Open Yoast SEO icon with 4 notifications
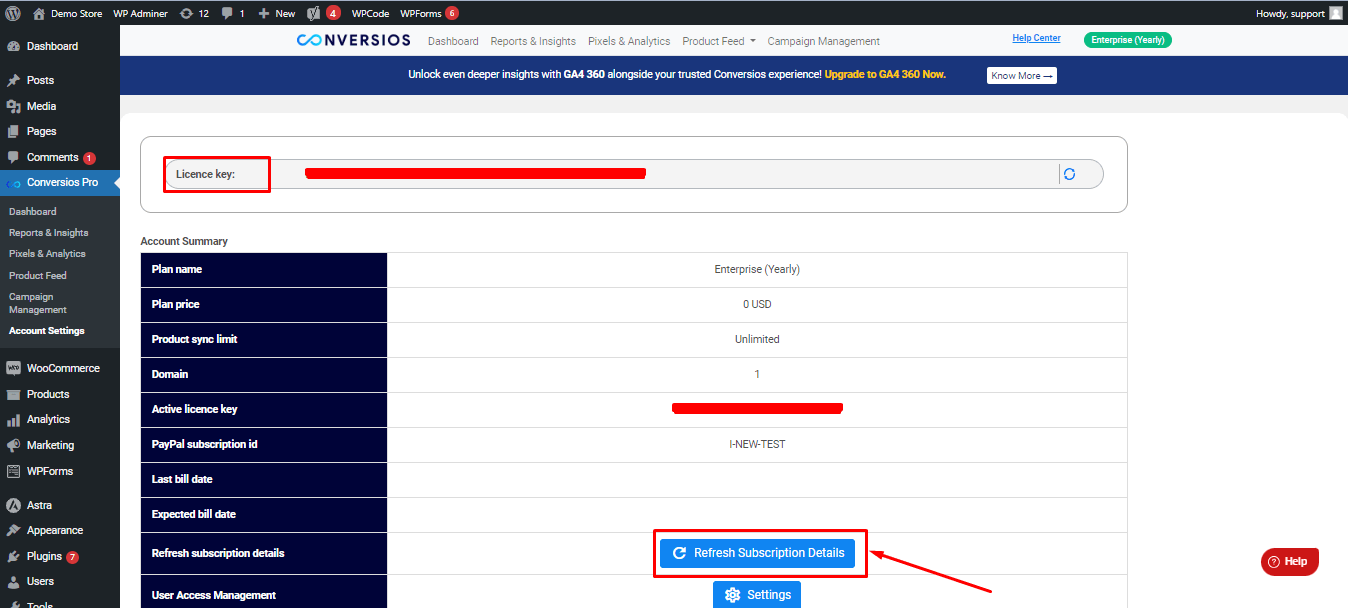1348x608 pixels. tap(313, 13)
